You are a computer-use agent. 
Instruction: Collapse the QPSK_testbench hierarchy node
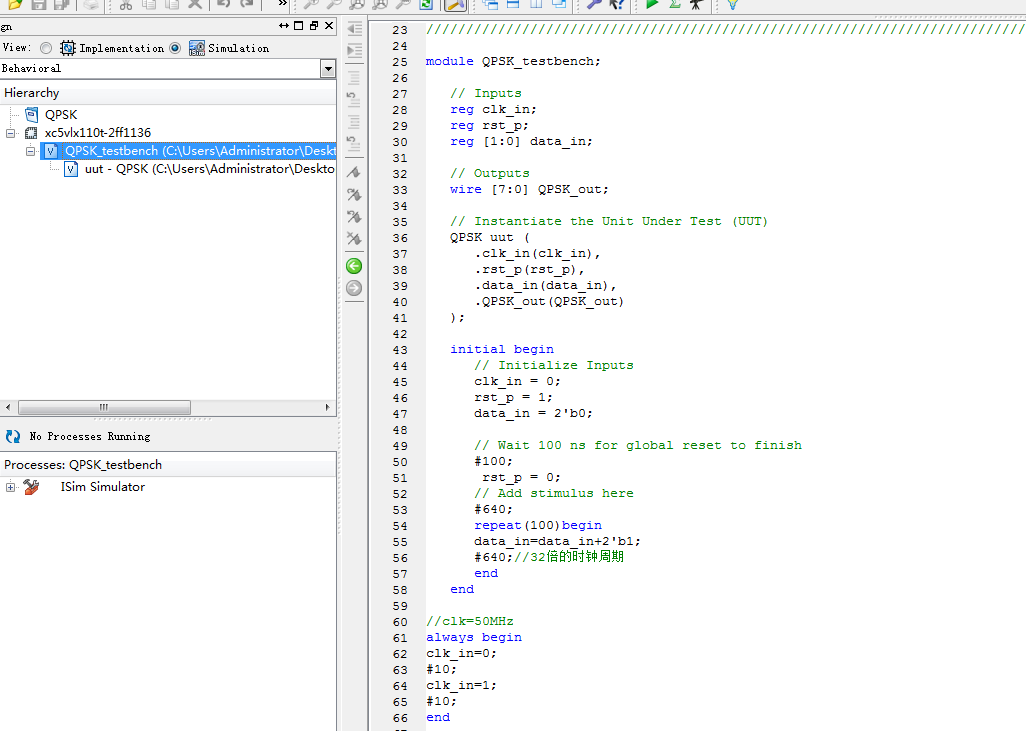coord(31,151)
